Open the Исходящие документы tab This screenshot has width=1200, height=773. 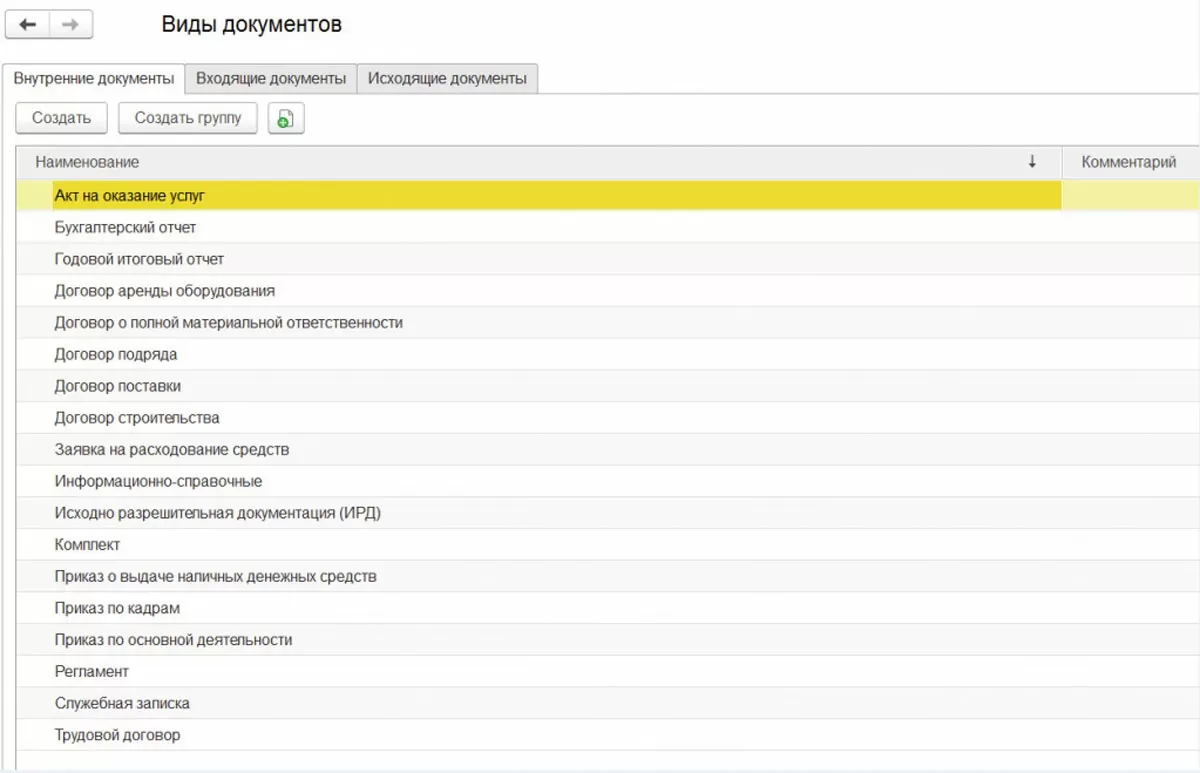tap(447, 78)
